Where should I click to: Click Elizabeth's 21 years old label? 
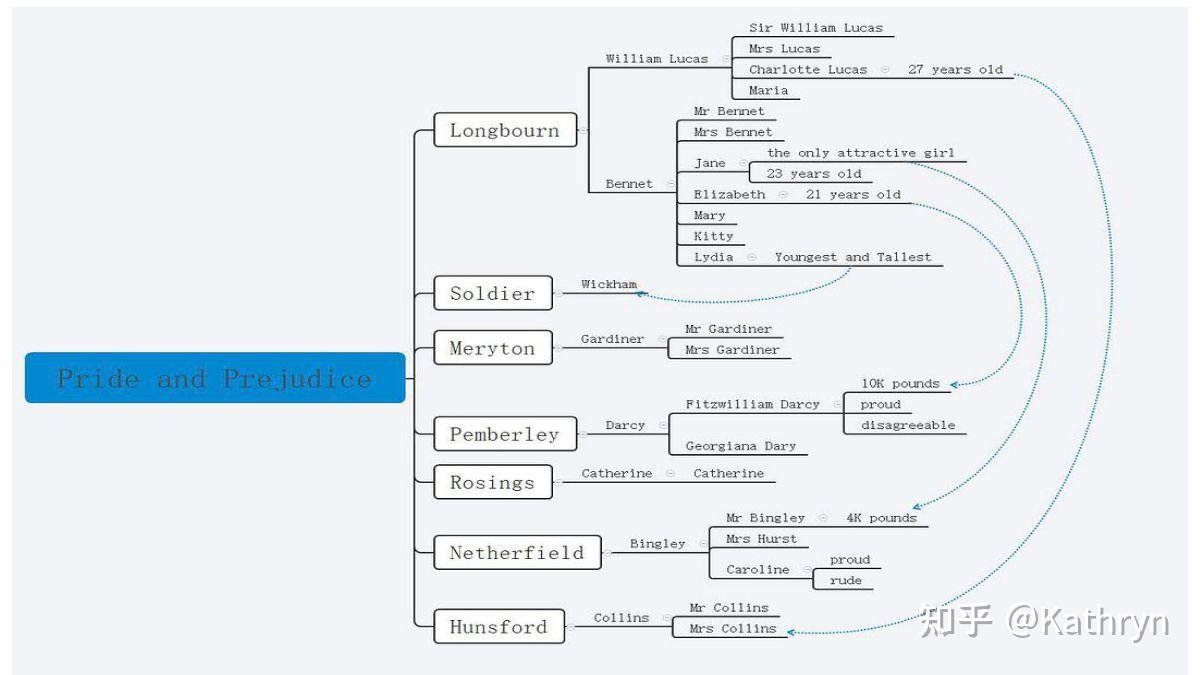coord(853,194)
